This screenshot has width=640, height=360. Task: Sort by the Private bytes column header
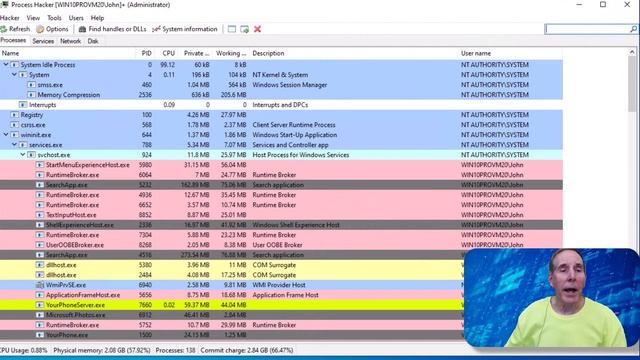click(x=196, y=53)
